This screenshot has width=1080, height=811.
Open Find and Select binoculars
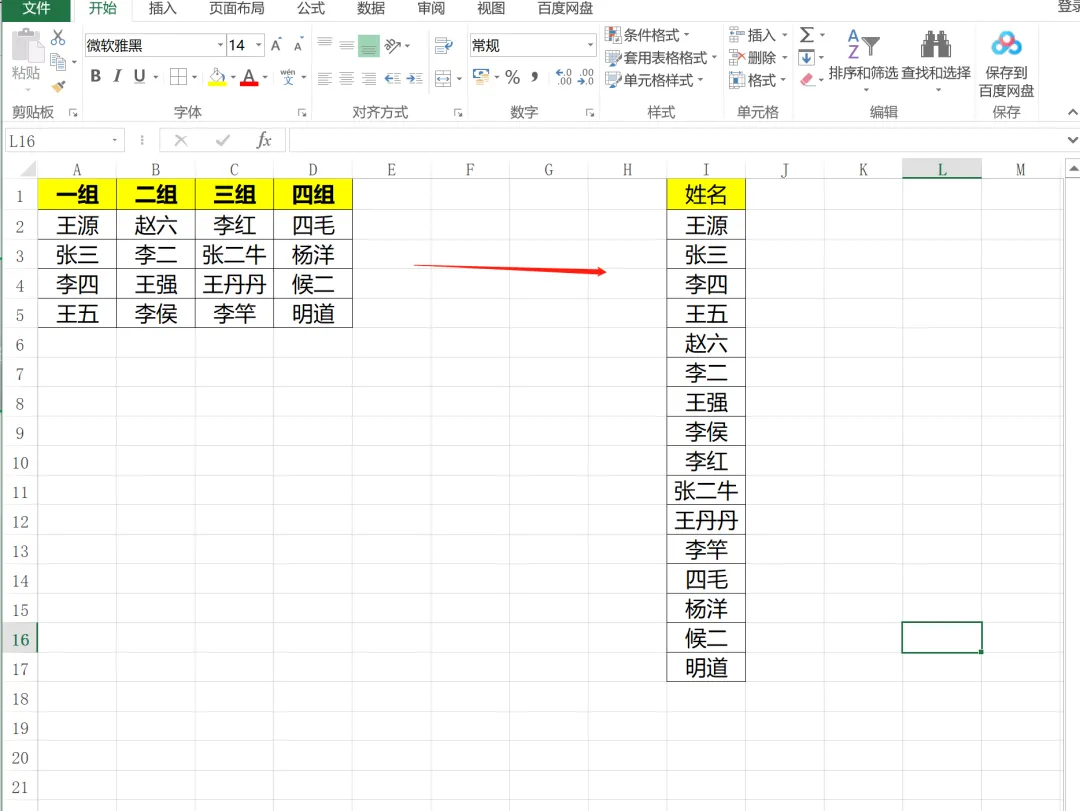tap(936, 61)
